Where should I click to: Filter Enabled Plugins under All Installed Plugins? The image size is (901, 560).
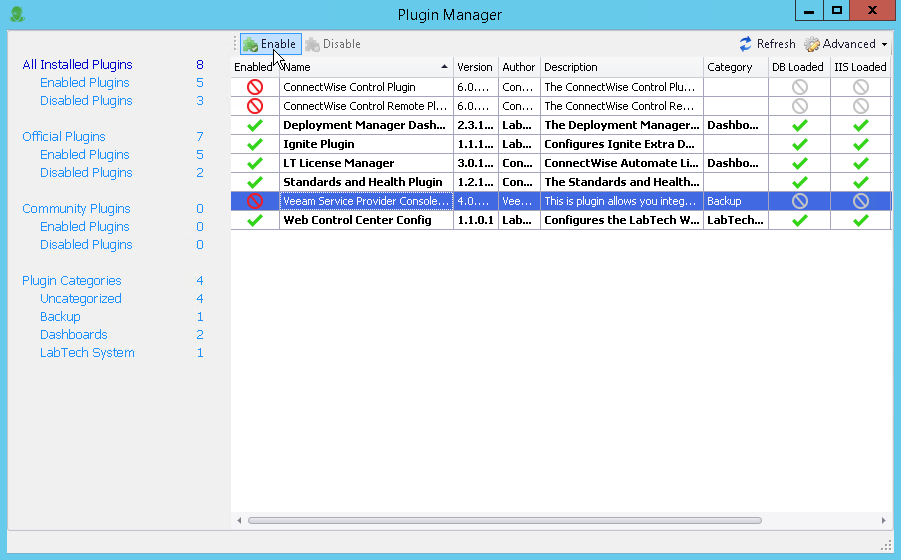[x=84, y=83]
